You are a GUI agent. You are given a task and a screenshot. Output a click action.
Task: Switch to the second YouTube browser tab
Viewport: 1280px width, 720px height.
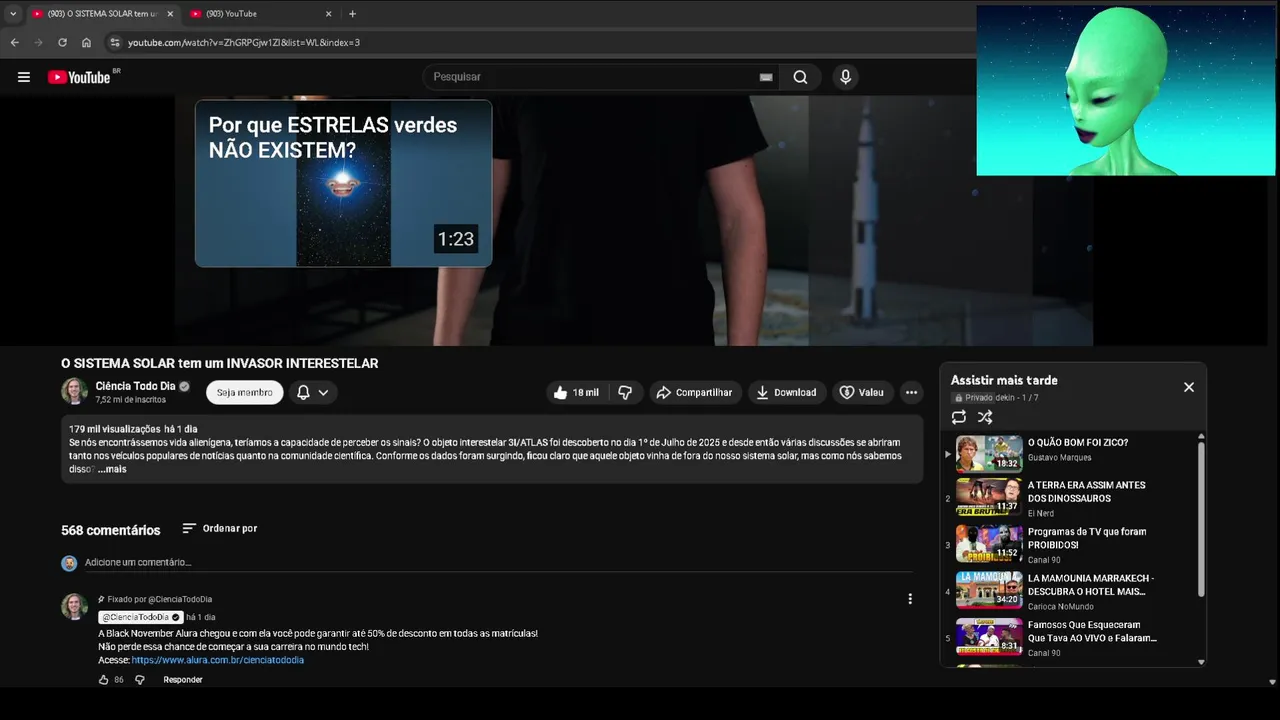click(x=260, y=14)
